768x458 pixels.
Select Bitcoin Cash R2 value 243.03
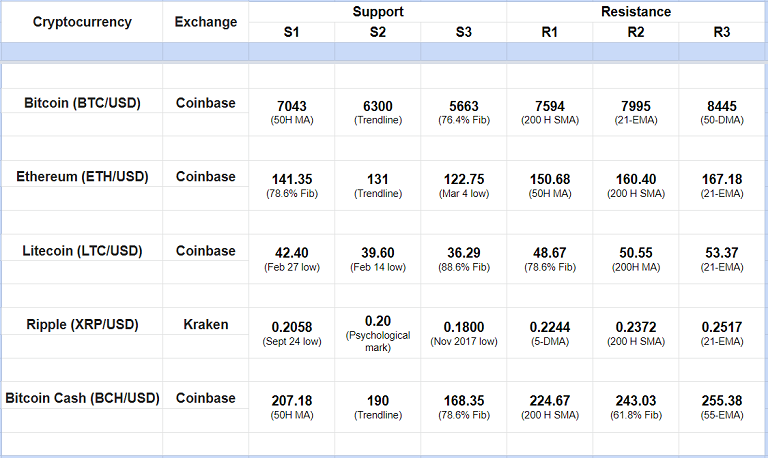click(x=636, y=401)
